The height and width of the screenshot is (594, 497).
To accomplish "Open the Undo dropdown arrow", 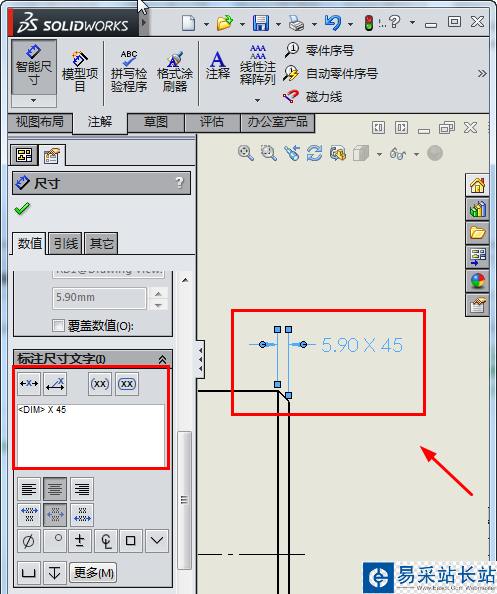I will [x=350, y=24].
